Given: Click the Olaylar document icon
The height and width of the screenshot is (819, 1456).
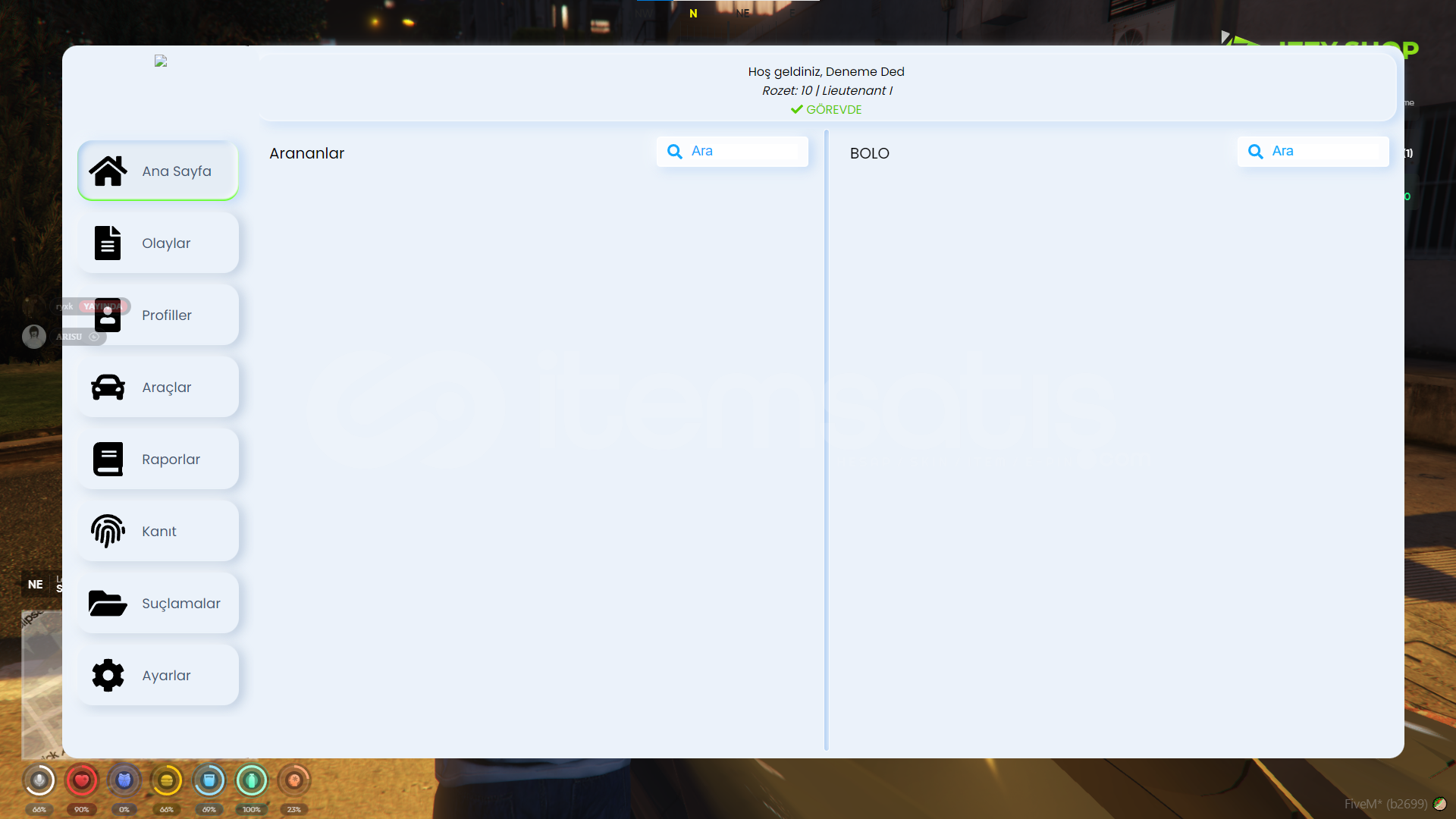Looking at the screenshot, I should (x=108, y=243).
